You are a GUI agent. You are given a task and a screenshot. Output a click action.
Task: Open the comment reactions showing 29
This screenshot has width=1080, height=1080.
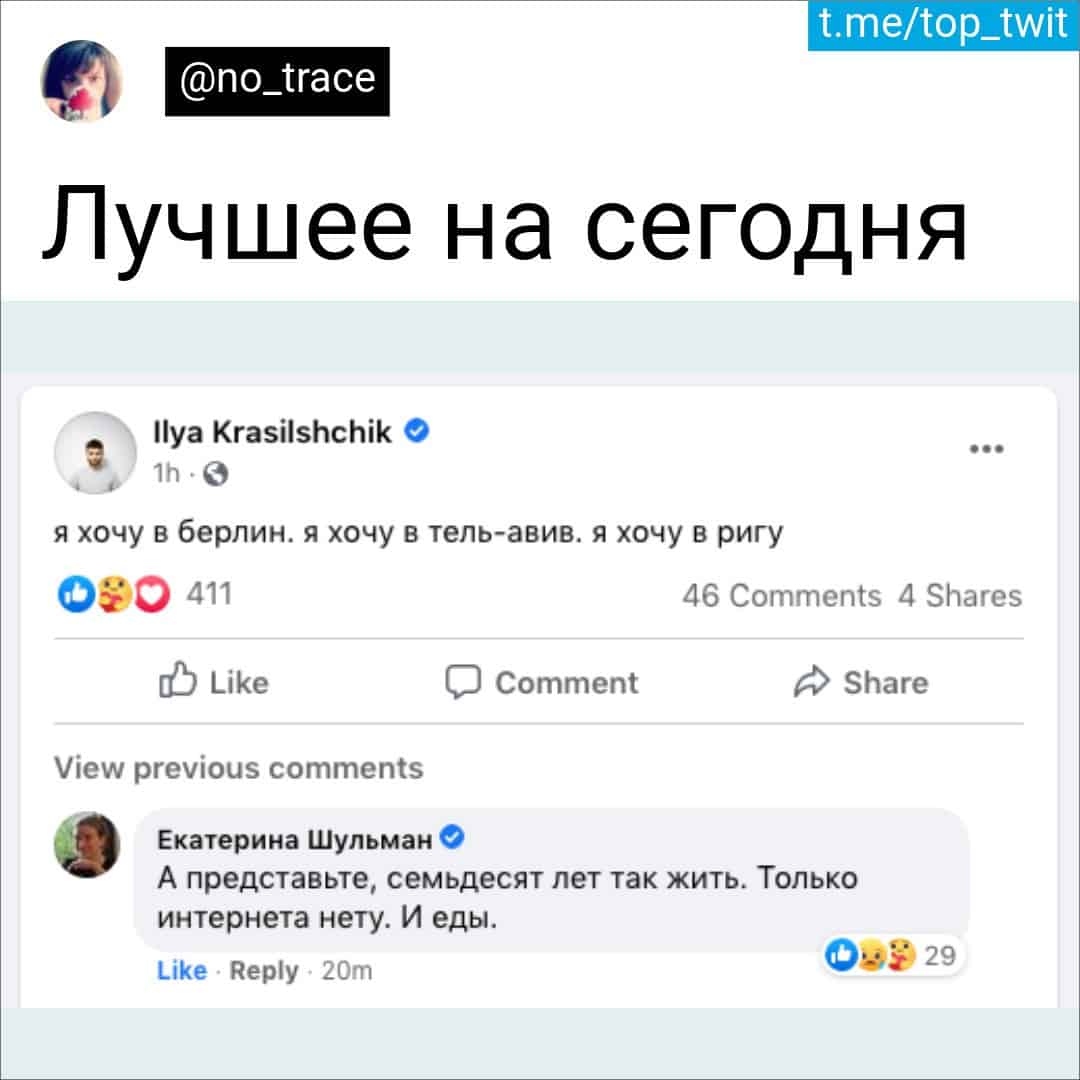(x=892, y=955)
